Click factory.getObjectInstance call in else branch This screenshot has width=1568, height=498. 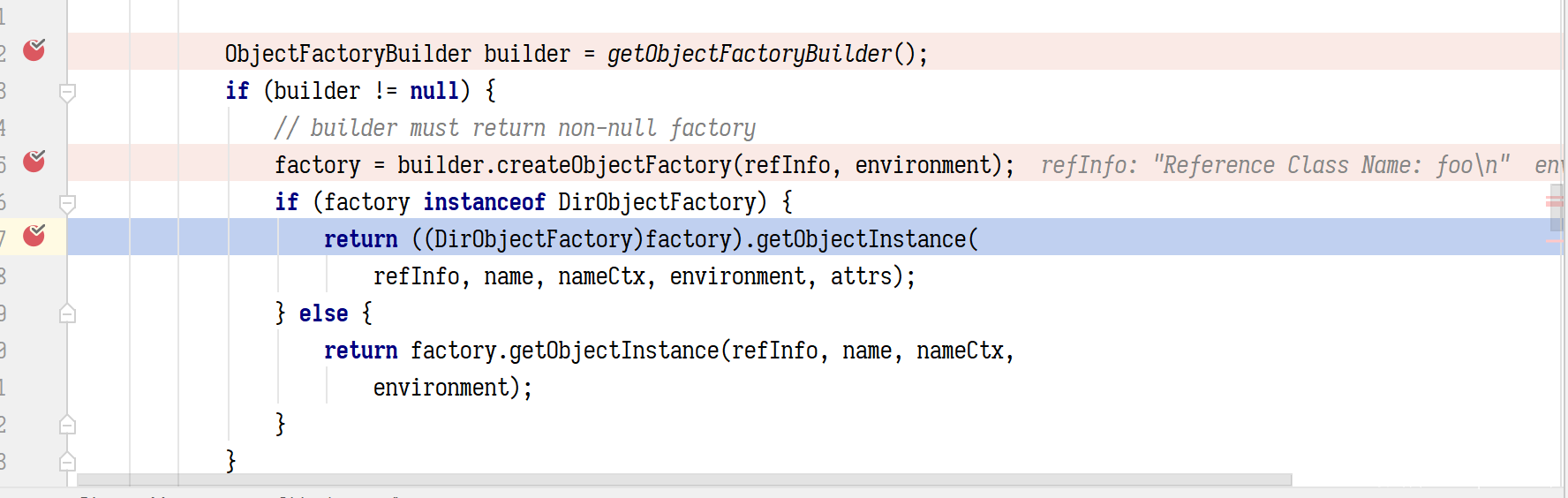565,351
